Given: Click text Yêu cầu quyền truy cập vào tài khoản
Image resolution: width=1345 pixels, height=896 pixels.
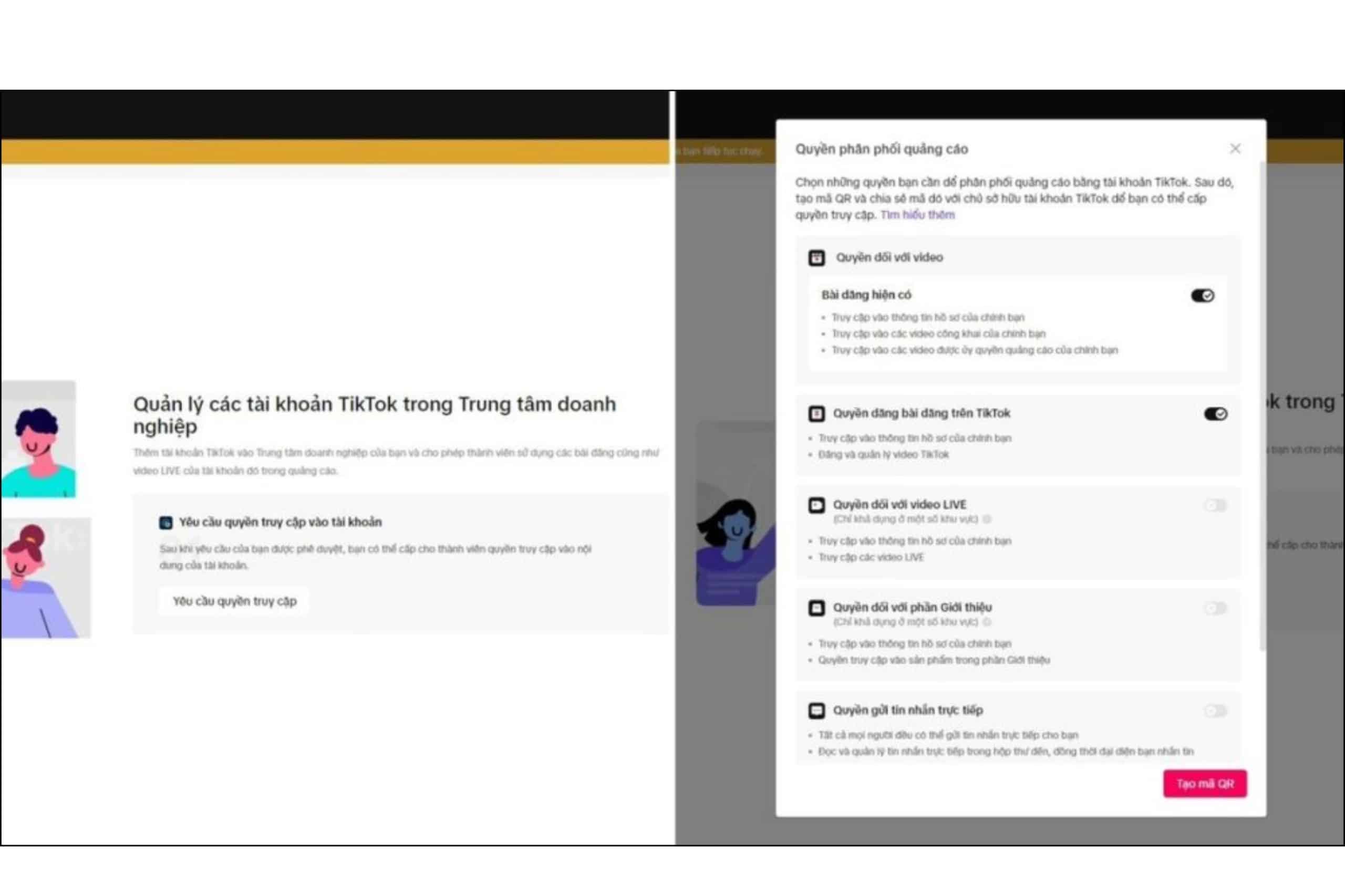Looking at the screenshot, I should pyautogui.click(x=280, y=522).
